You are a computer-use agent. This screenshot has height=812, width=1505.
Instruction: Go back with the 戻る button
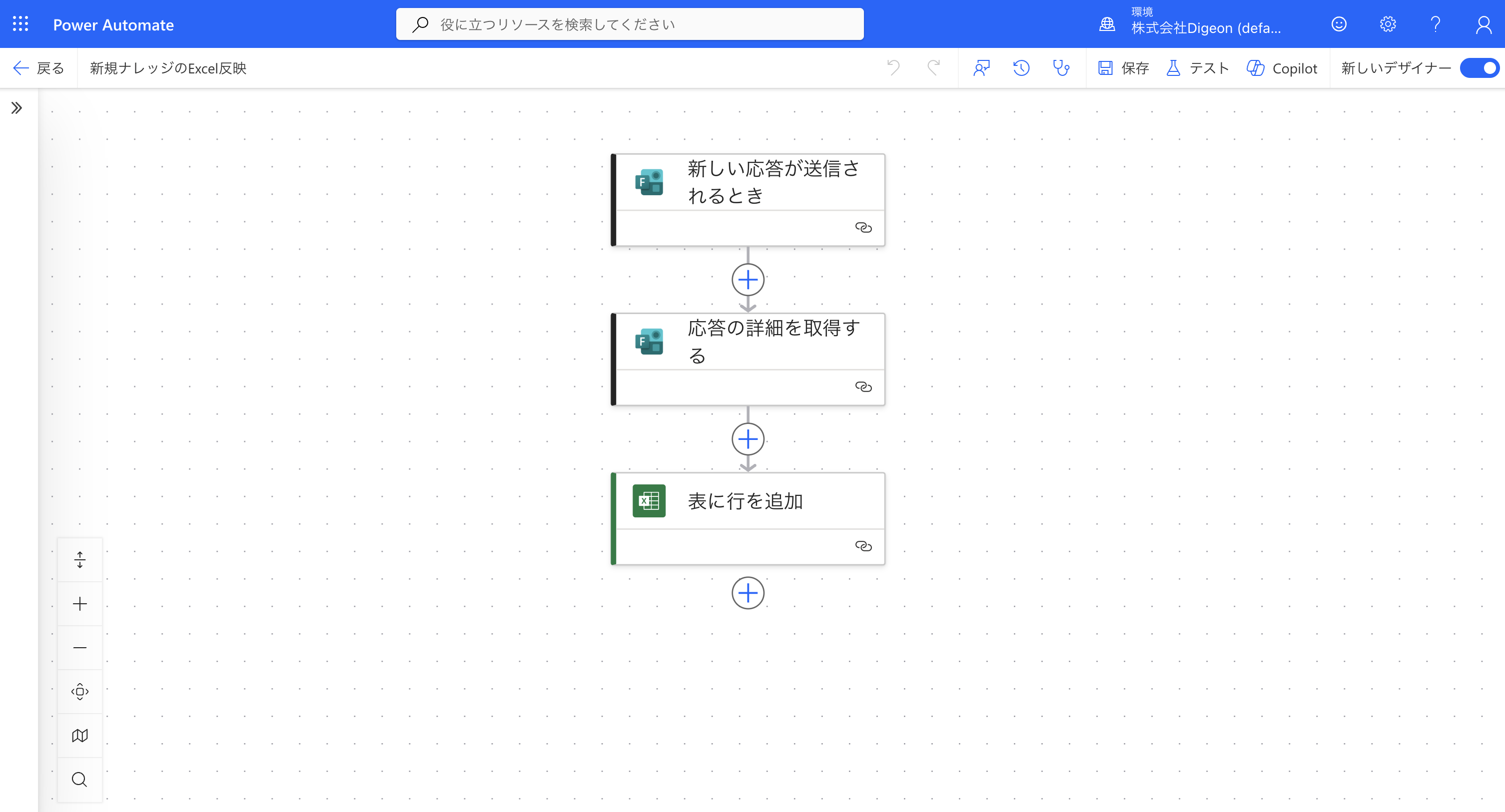click(38, 68)
